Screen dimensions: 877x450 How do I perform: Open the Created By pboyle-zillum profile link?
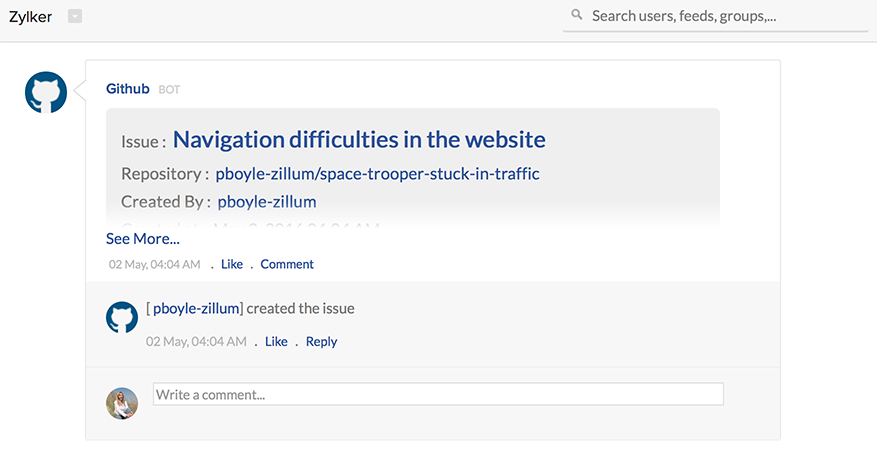tap(267, 202)
